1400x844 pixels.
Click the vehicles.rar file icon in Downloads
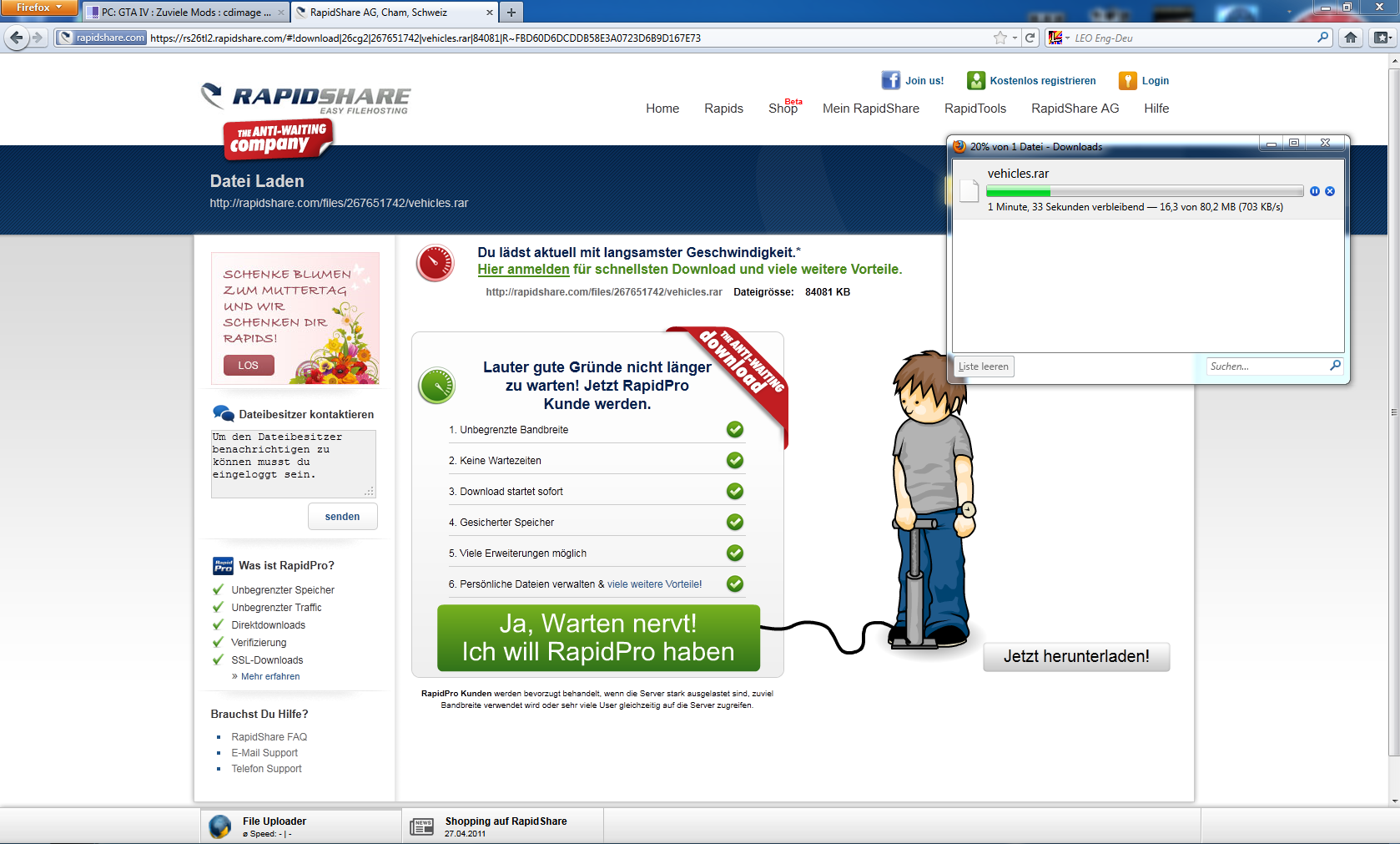pos(969,190)
